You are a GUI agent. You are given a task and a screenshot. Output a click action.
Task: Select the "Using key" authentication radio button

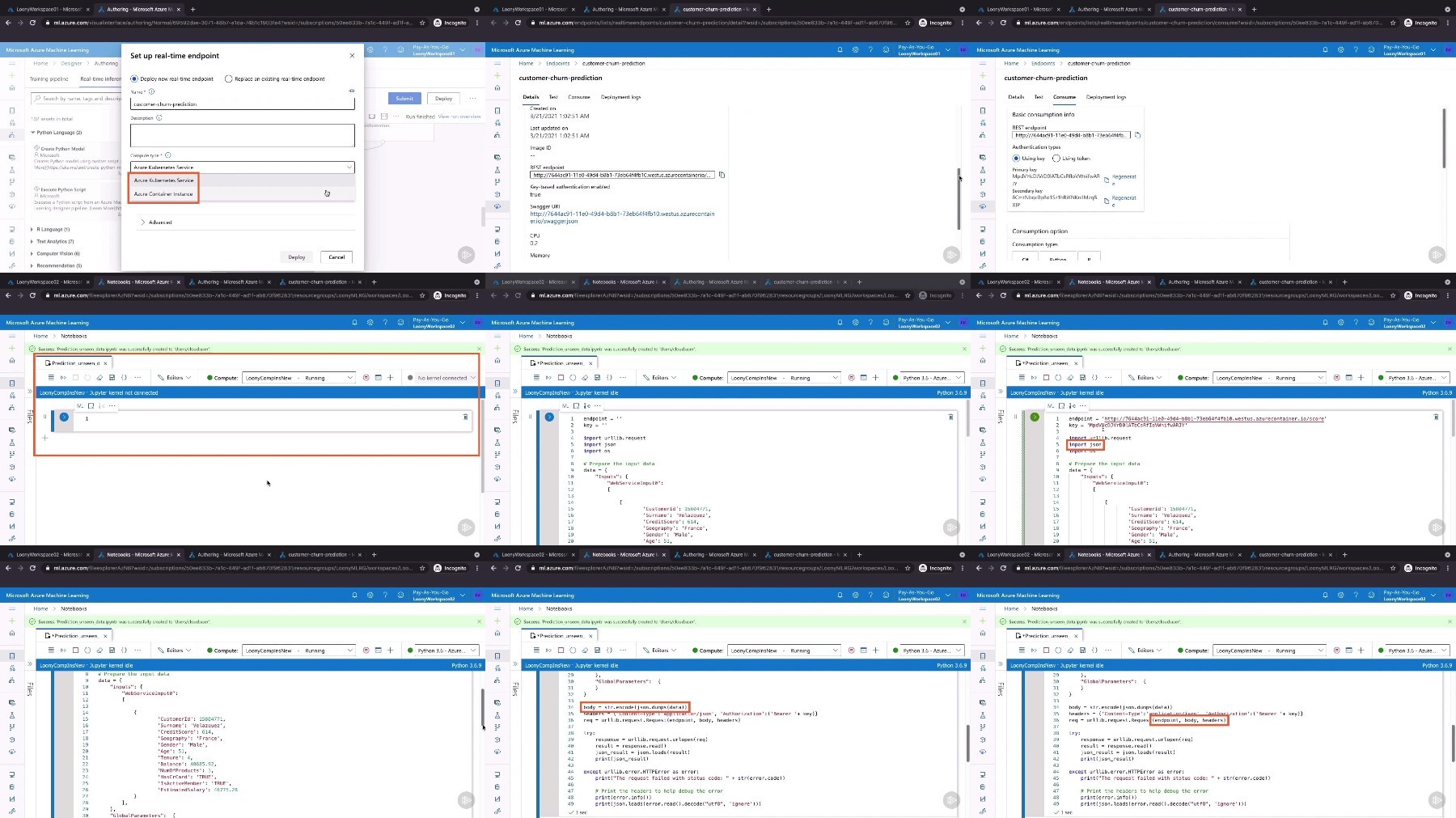pos(1016,159)
